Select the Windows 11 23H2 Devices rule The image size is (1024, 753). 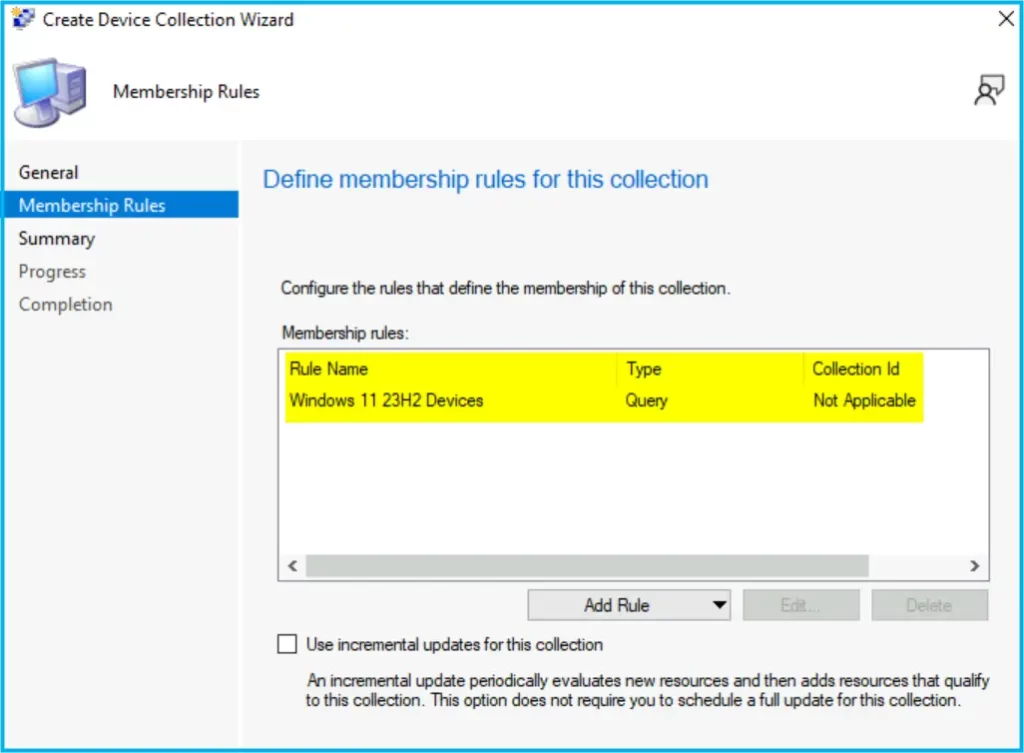pos(387,400)
